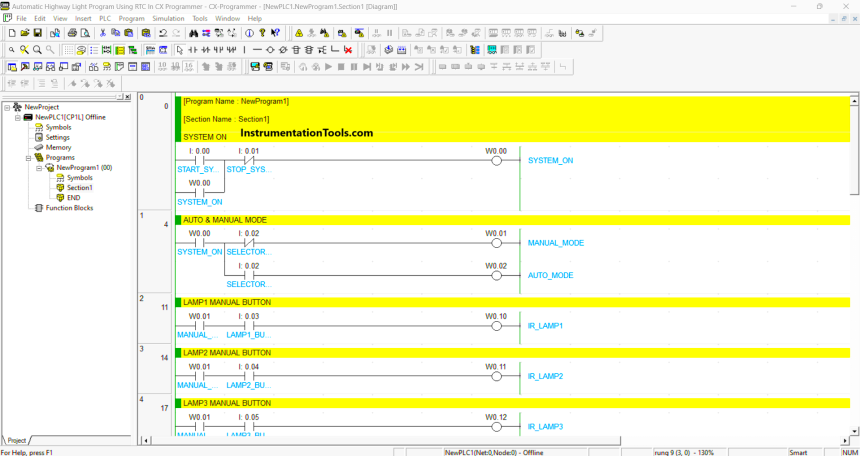
Task: Collapse the NewProject tree node
Action: (x=7, y=108)
